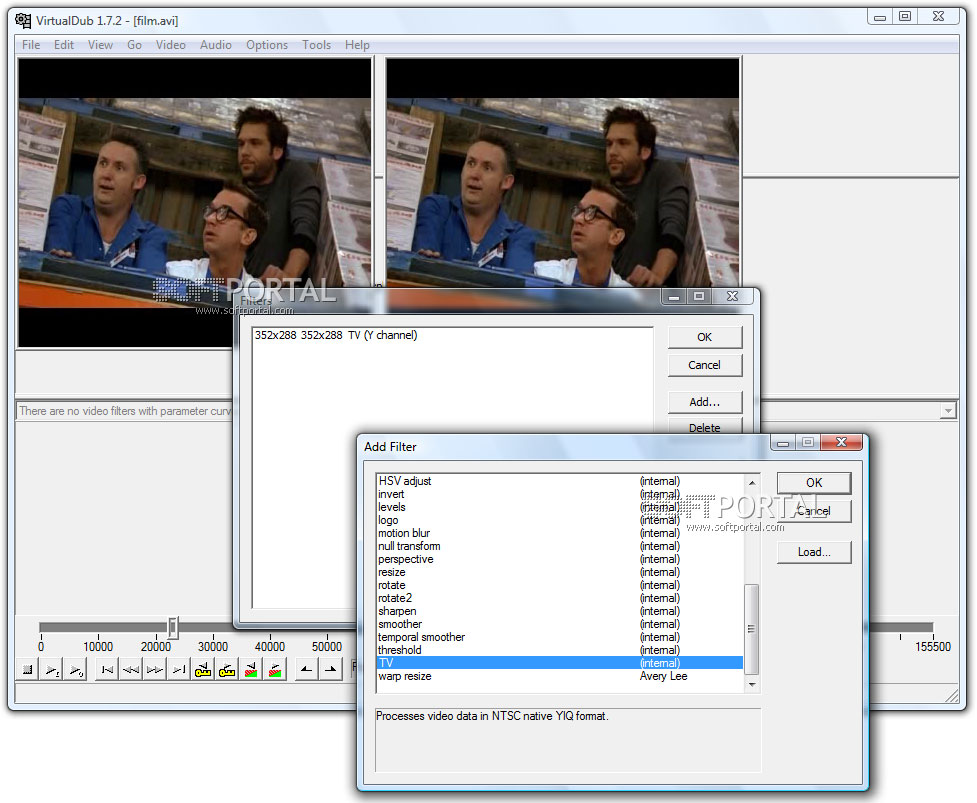Open the Options menu
The height and width of the screenshot is (803, 977).
point(267,45)
